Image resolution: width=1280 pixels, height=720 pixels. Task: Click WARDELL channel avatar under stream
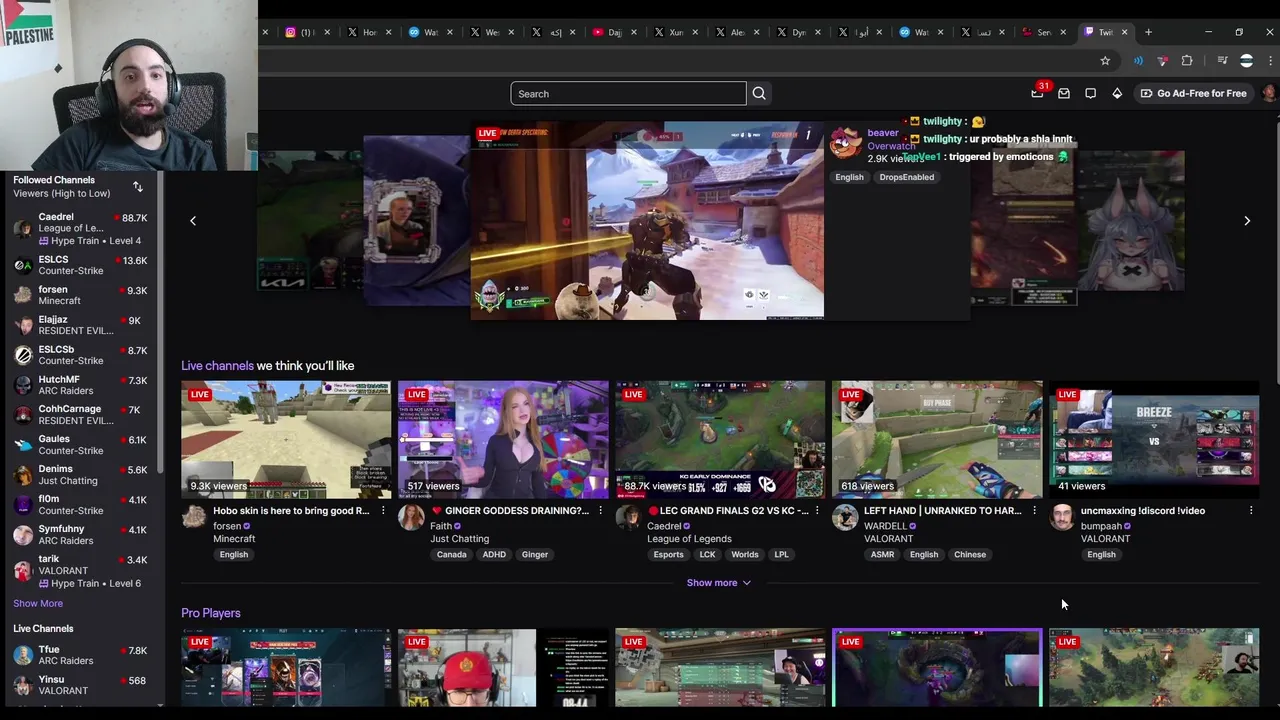(x=845, y=517)
